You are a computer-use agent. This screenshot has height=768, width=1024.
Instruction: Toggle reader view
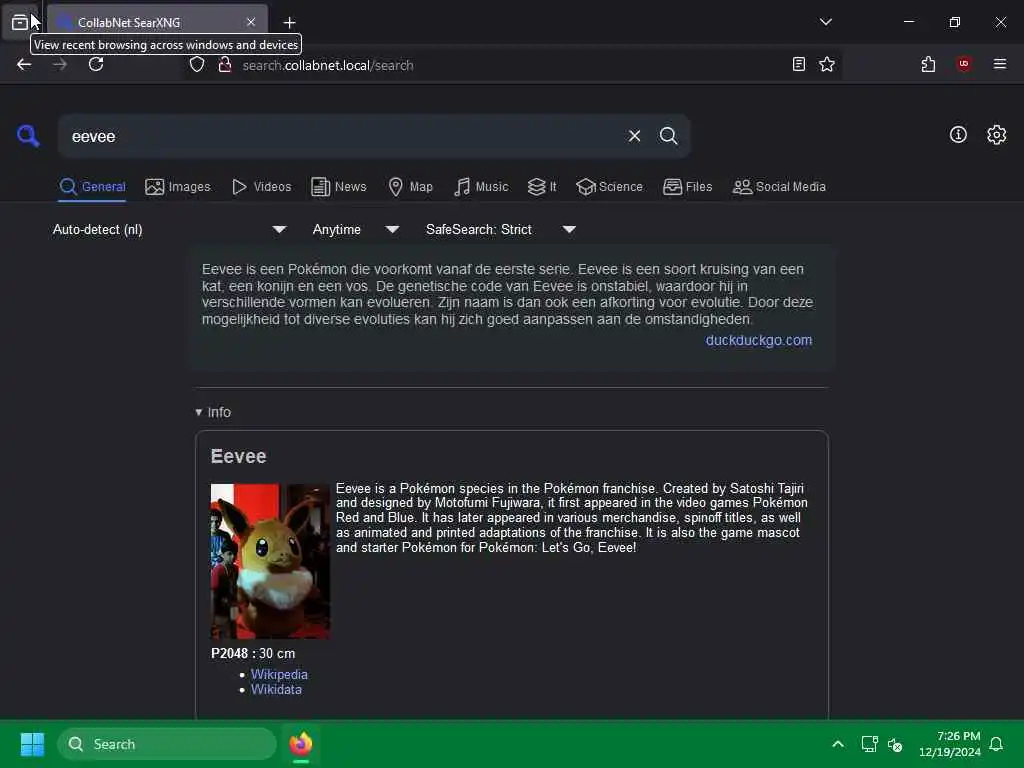click(798, 65)
